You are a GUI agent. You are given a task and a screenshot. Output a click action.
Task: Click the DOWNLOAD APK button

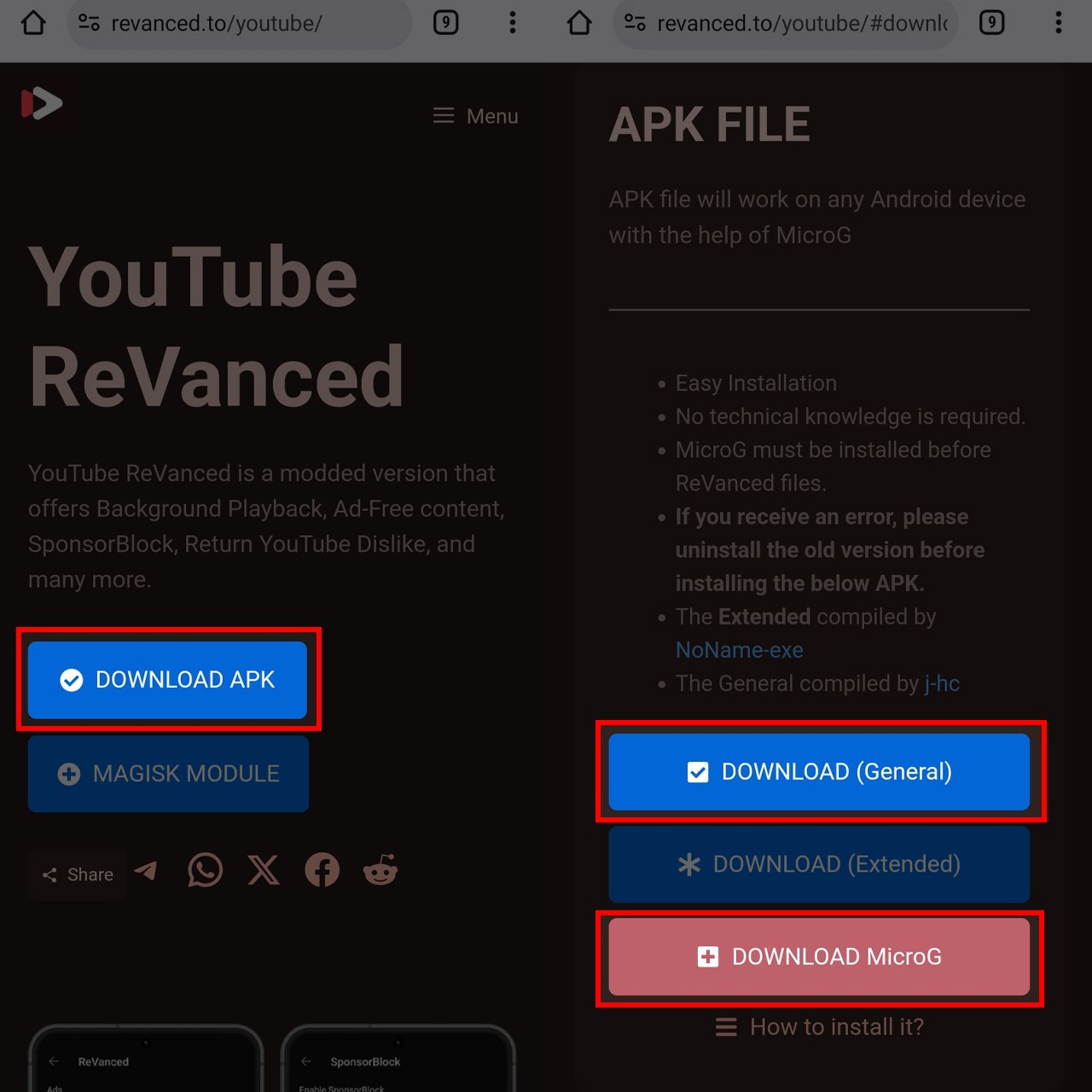167,680
